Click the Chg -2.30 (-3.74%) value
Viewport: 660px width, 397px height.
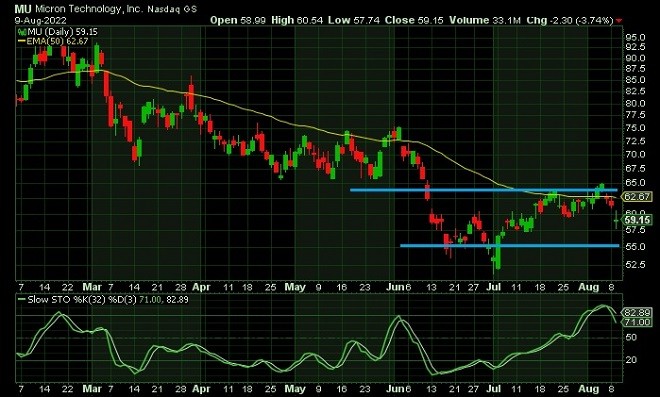click(570, 20)
